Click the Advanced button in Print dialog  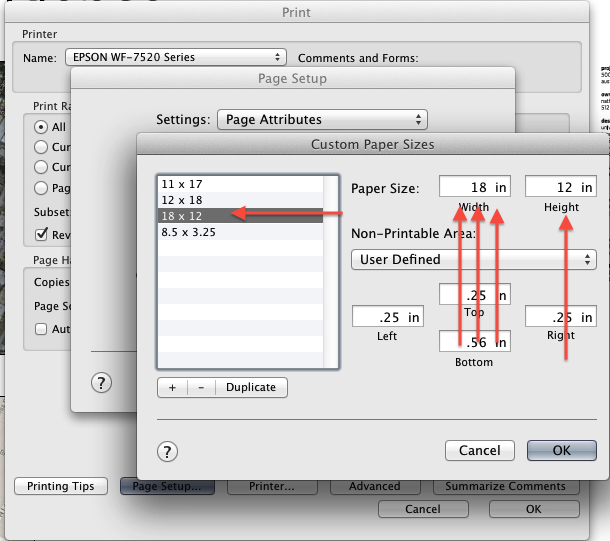(375, 486)
